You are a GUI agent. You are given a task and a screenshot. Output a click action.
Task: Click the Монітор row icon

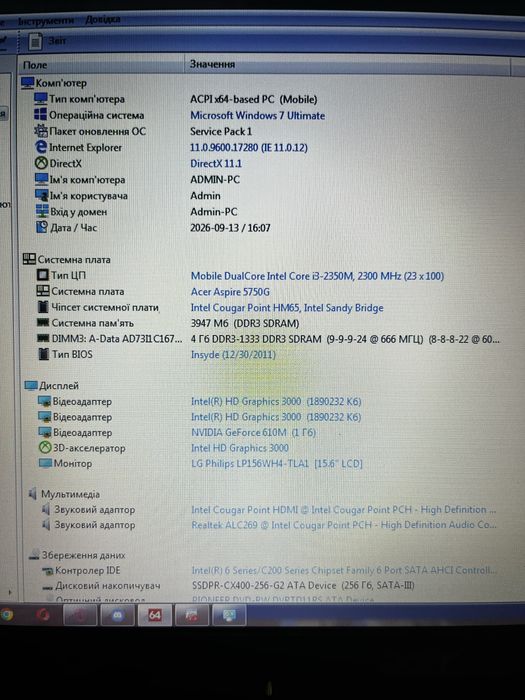pyautogui.click(x=46, y=463)
